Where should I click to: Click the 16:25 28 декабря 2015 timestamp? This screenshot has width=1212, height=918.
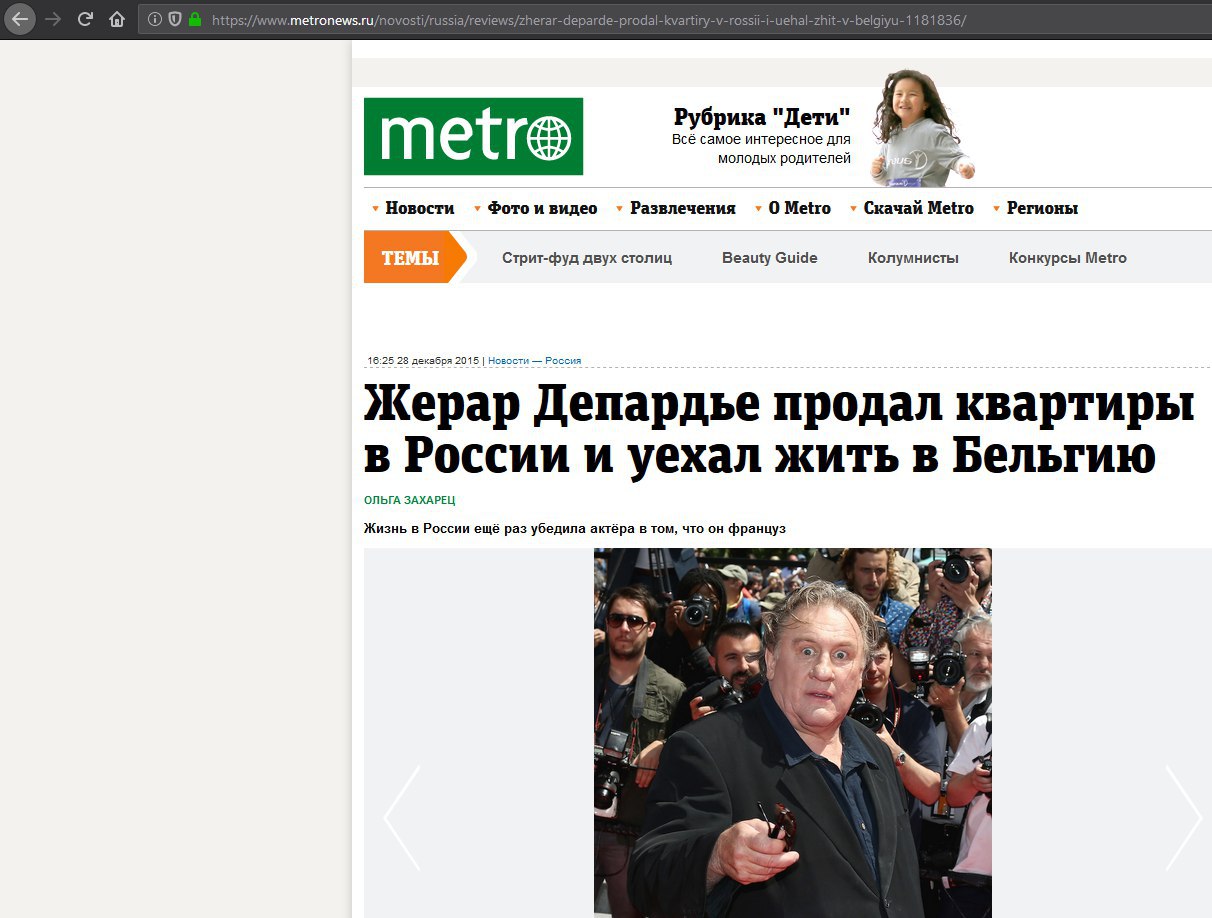coord(423,361)
